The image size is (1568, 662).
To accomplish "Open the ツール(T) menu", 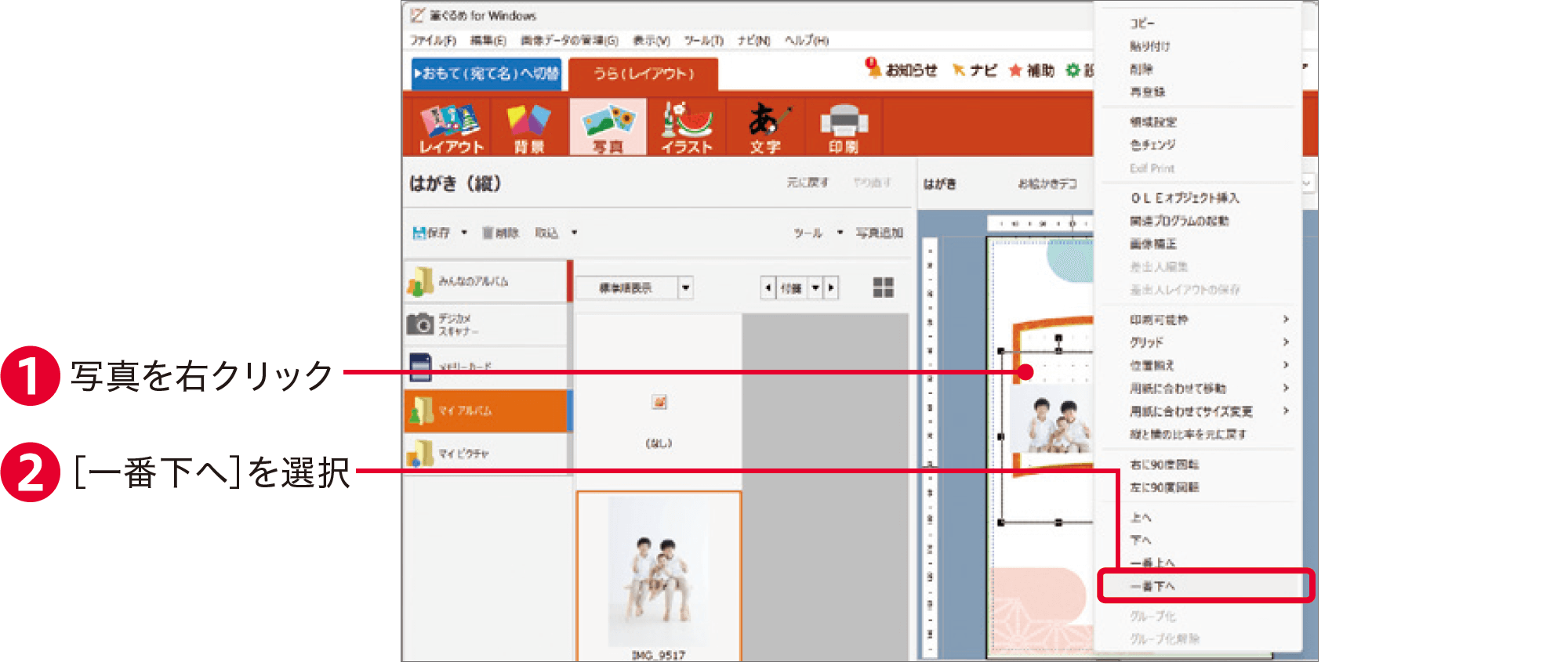I will coord(703,40).
